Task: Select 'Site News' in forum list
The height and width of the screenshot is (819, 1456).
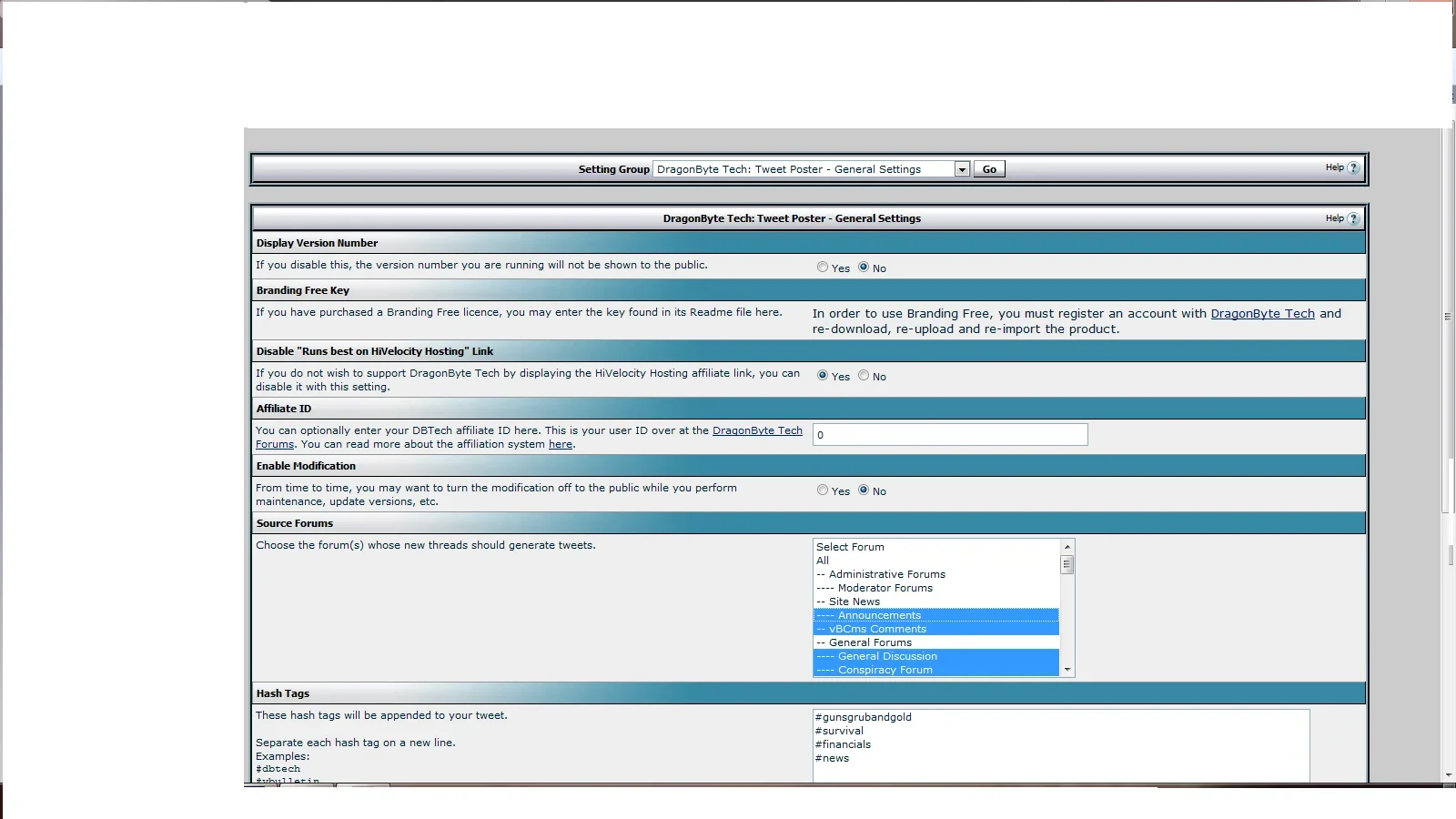Action: click(x=935, y=602)
